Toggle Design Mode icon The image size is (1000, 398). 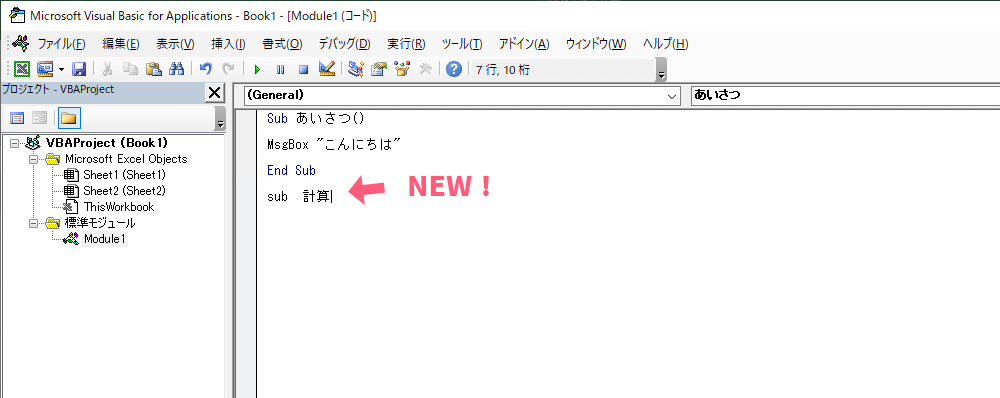[x=327, y=69]
